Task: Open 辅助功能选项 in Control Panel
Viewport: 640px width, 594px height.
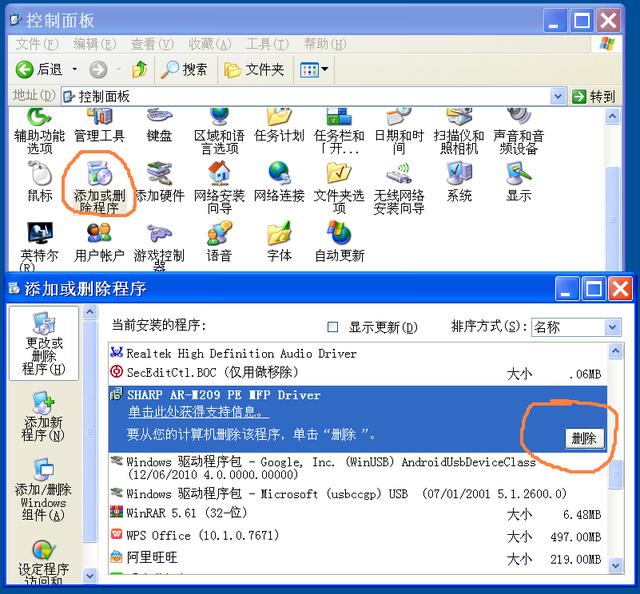Action: coord(40,131)
